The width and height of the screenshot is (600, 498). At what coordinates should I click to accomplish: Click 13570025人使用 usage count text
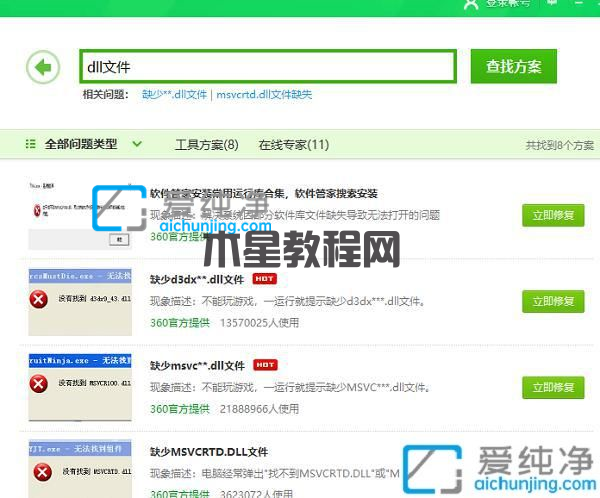259,323
